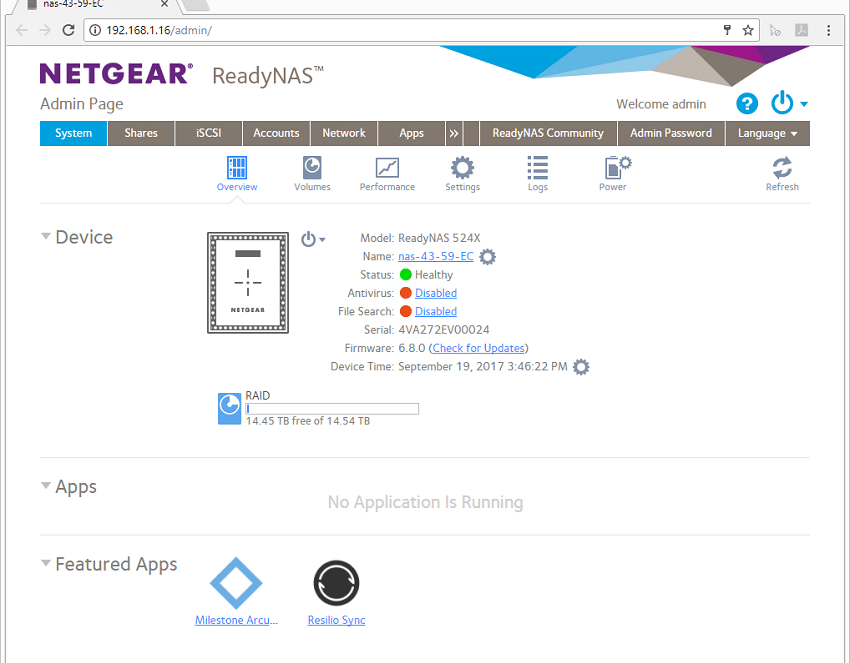Close the nas-43-59-EC browser tab
This screenshot has width=850, height=663.
164,4
